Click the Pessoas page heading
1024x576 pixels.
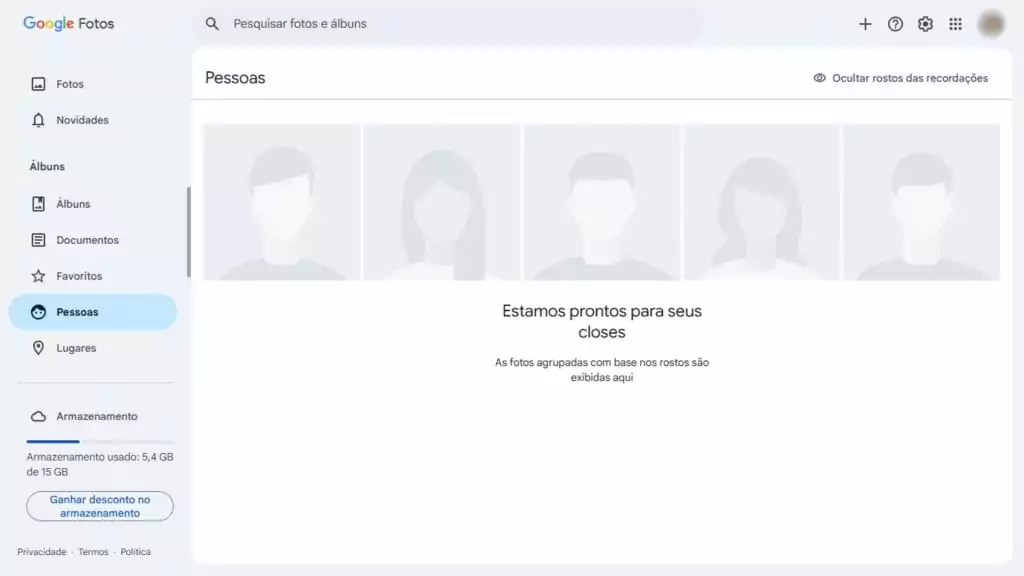click(x=235, y=78)
